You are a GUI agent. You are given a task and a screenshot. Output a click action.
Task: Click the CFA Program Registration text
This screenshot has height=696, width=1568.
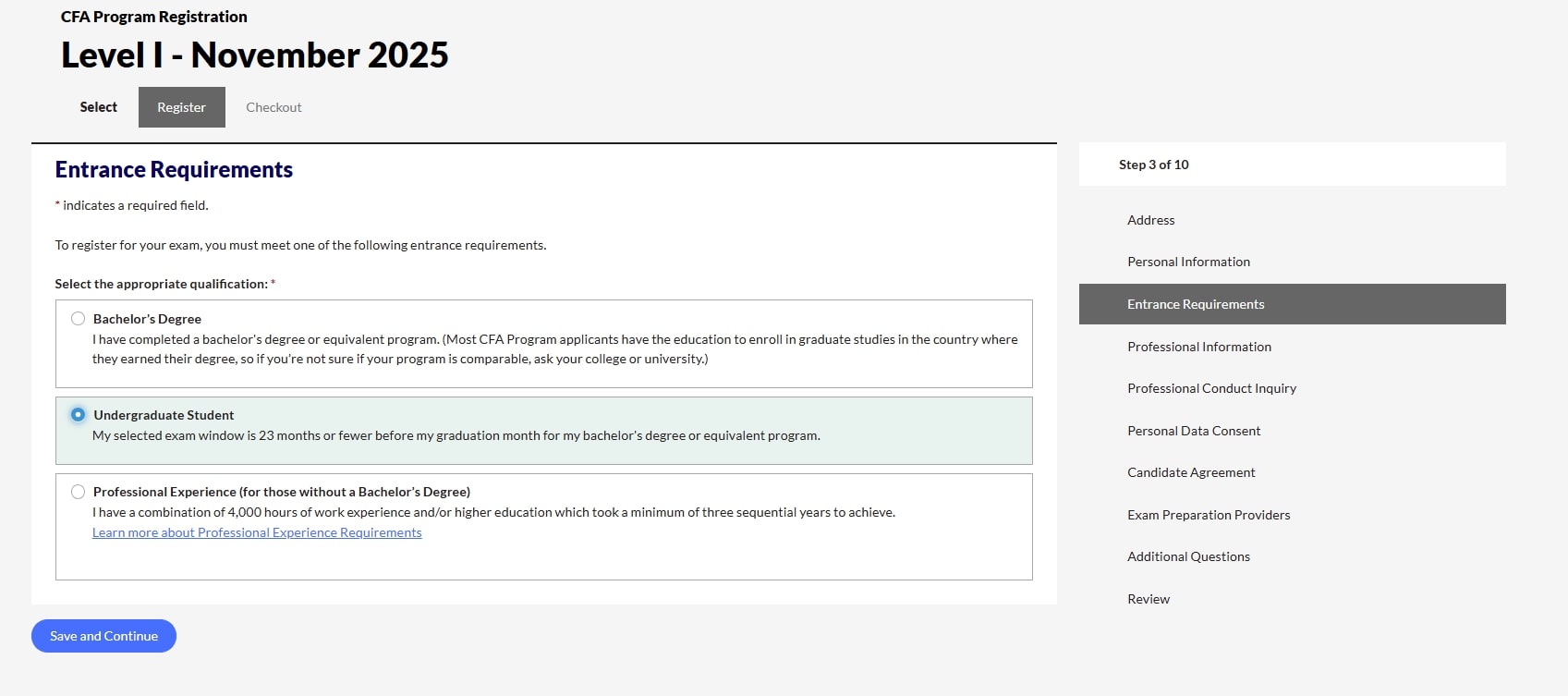[153, 17]
